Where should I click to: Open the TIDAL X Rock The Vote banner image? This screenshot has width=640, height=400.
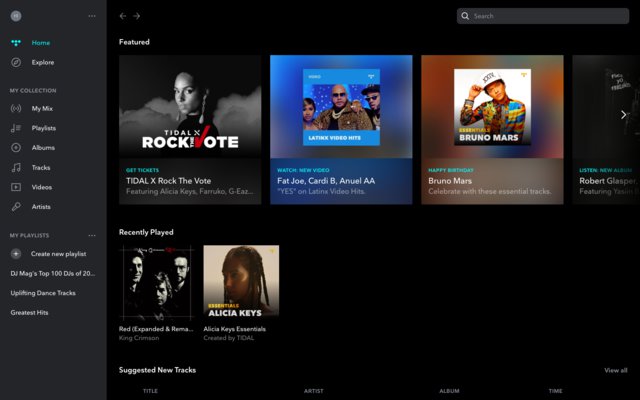click(190, 107)
